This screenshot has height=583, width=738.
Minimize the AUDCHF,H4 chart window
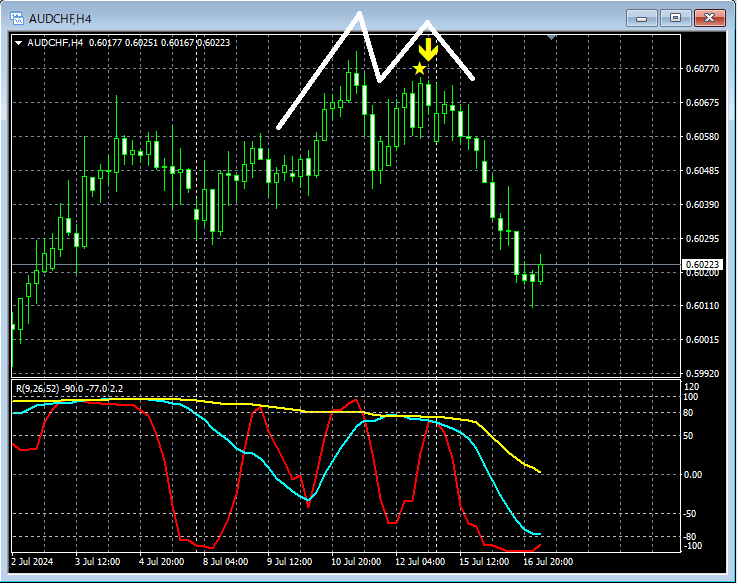coord(641,18)
